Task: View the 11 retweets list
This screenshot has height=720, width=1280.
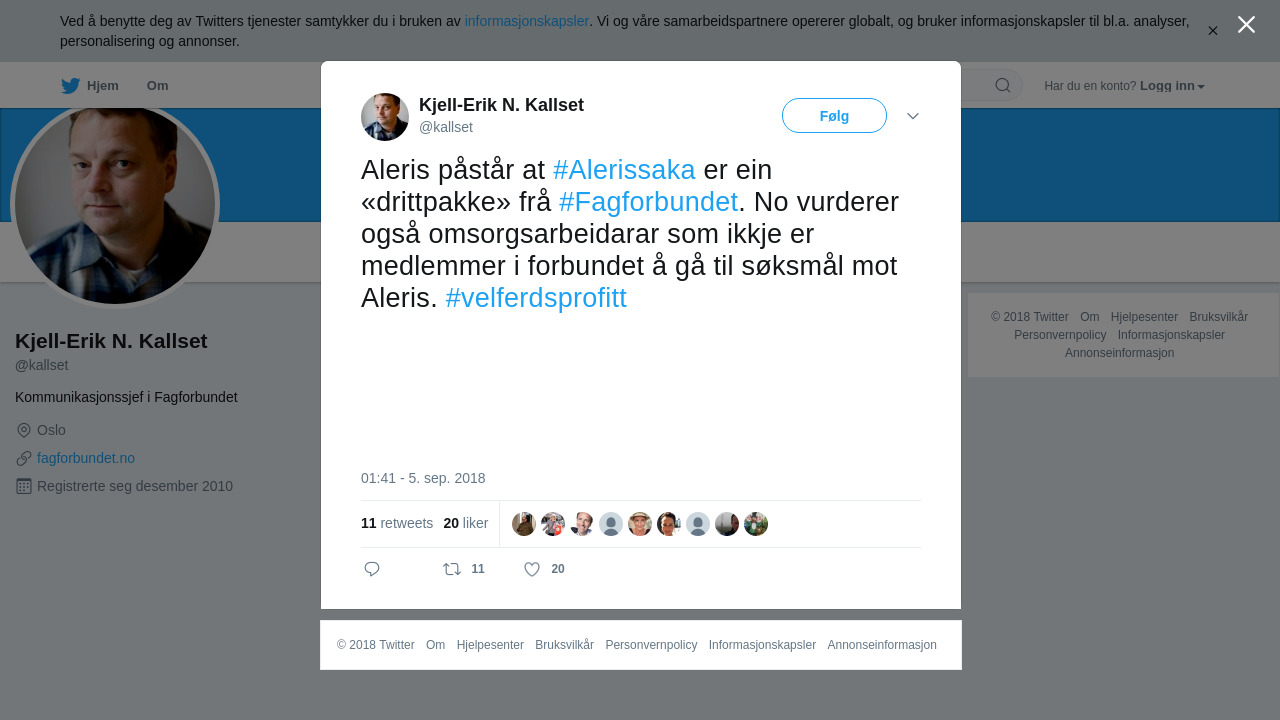Action: [397, 523]
